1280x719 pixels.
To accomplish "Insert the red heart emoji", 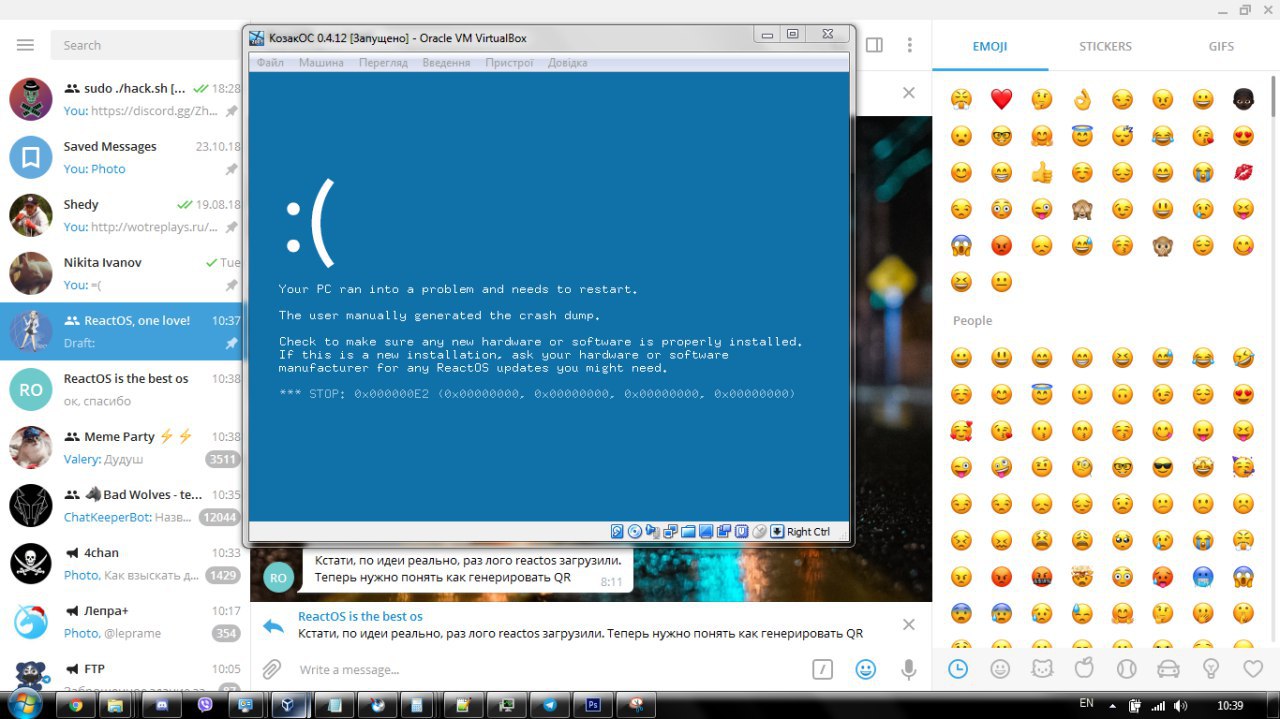I will pyautogui.click(x=1001, y=99).
